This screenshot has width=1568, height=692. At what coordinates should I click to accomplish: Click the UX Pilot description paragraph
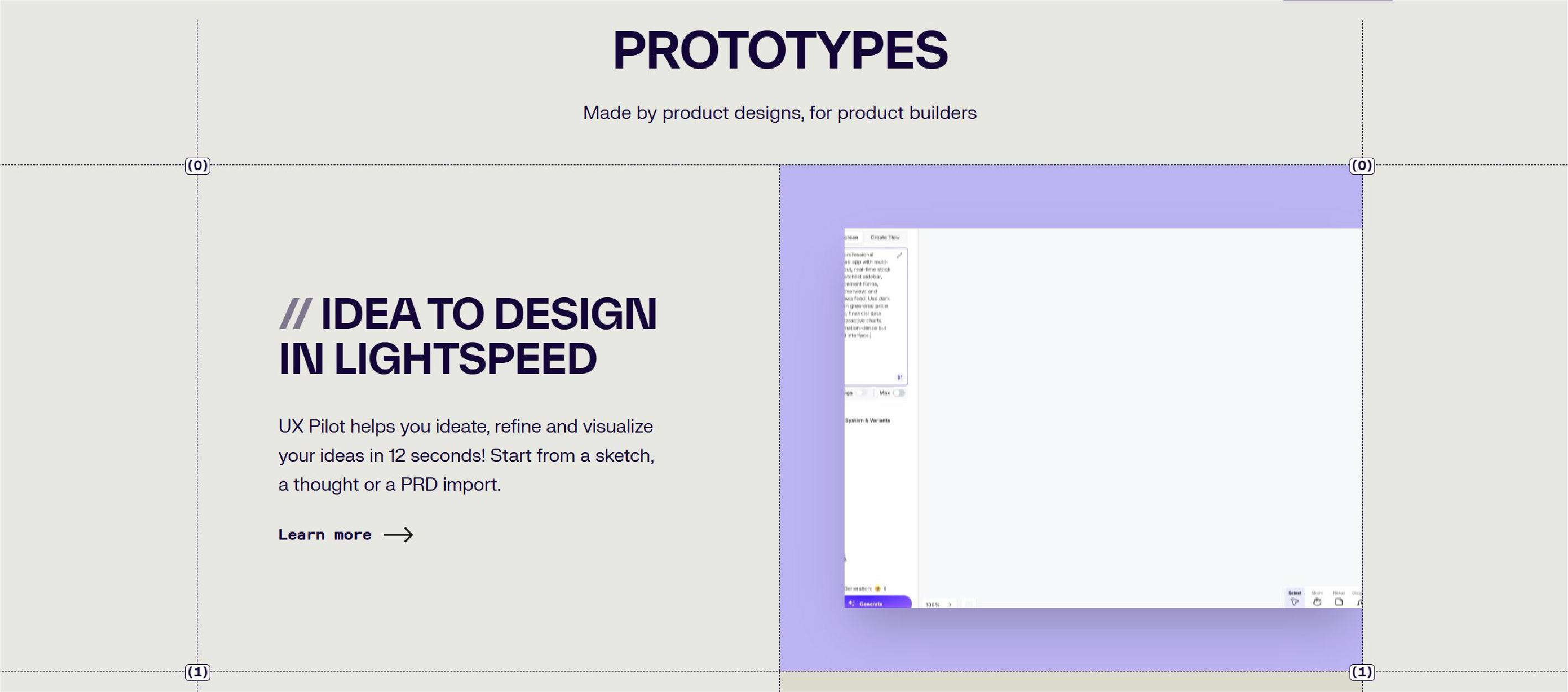[x=466, y=455]
